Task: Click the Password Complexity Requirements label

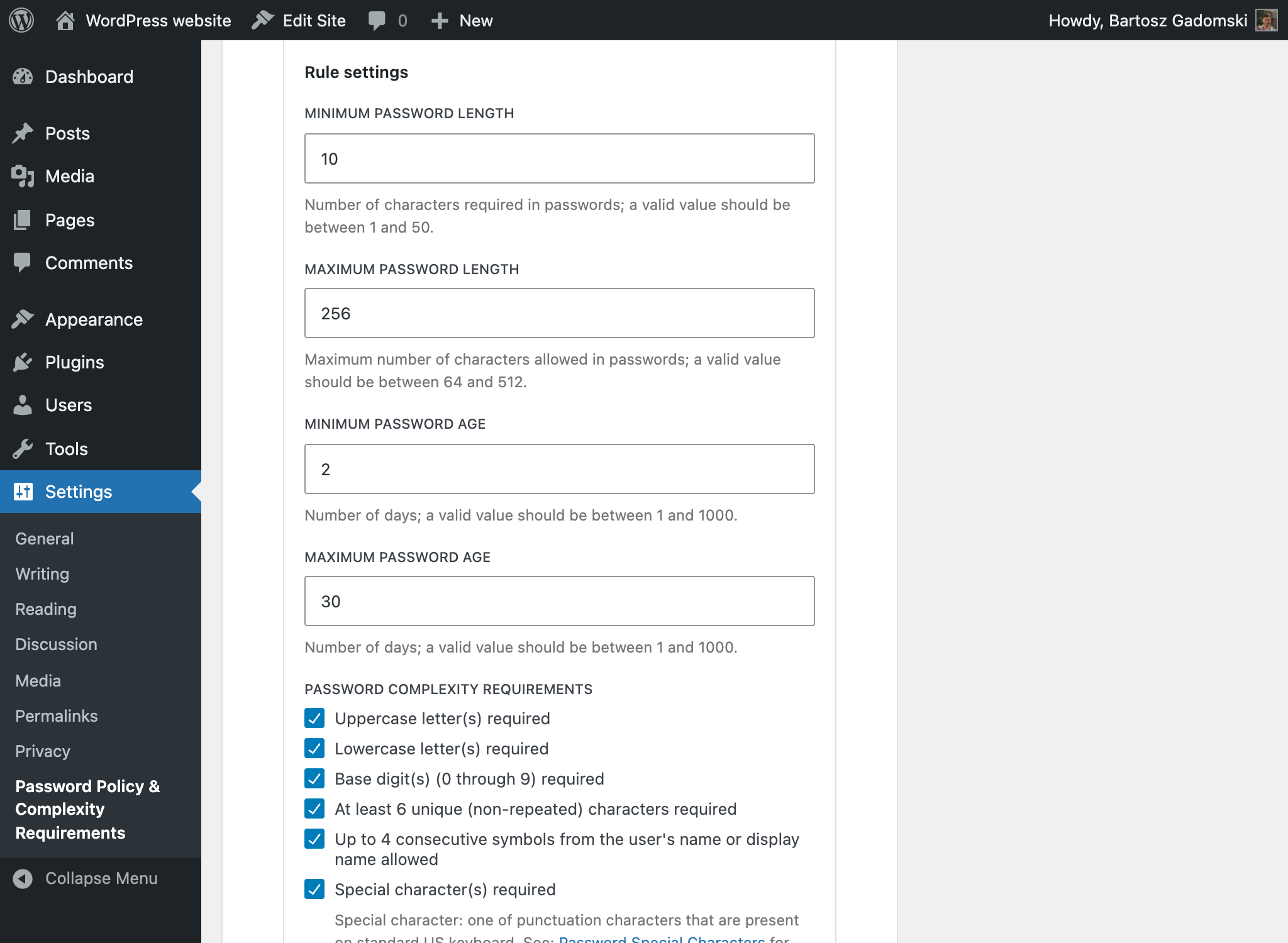Action: click(x=448, y=689)
